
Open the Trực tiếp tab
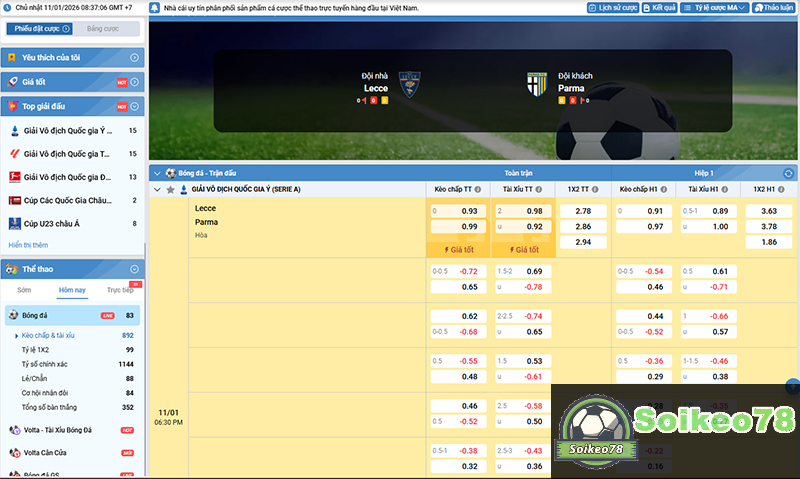(120, 290)
